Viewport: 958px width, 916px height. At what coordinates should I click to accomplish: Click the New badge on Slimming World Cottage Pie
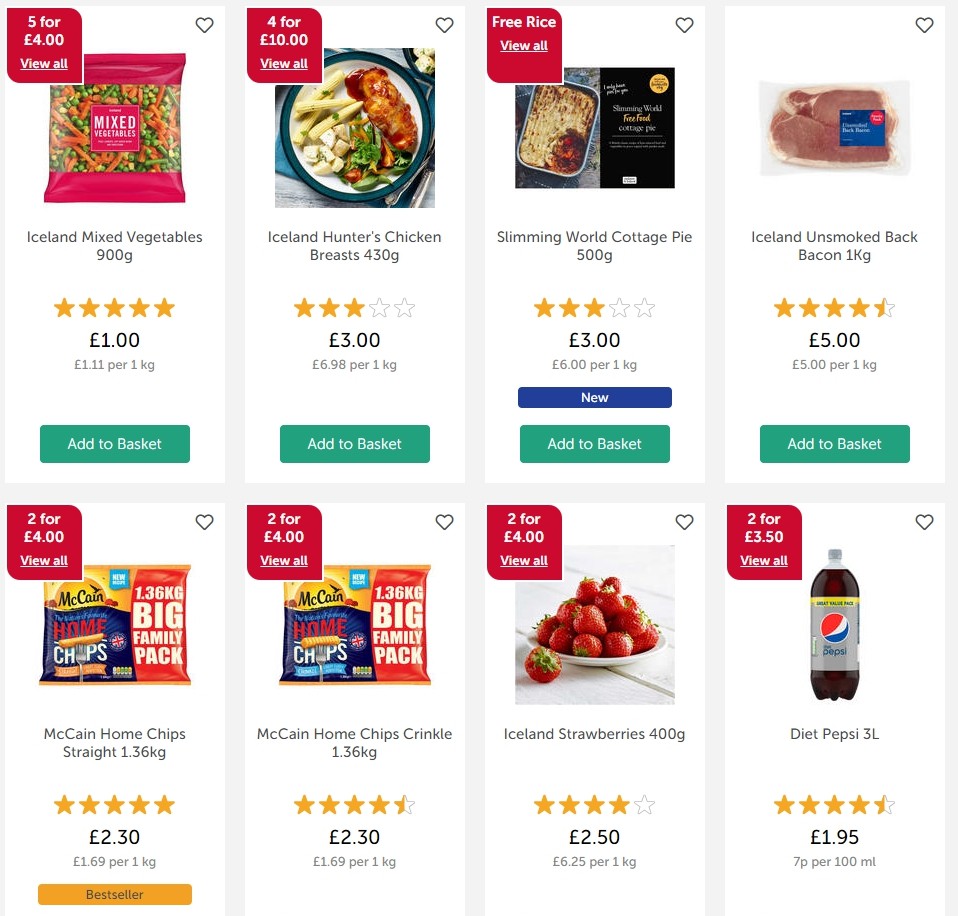(x=594, y=397)
